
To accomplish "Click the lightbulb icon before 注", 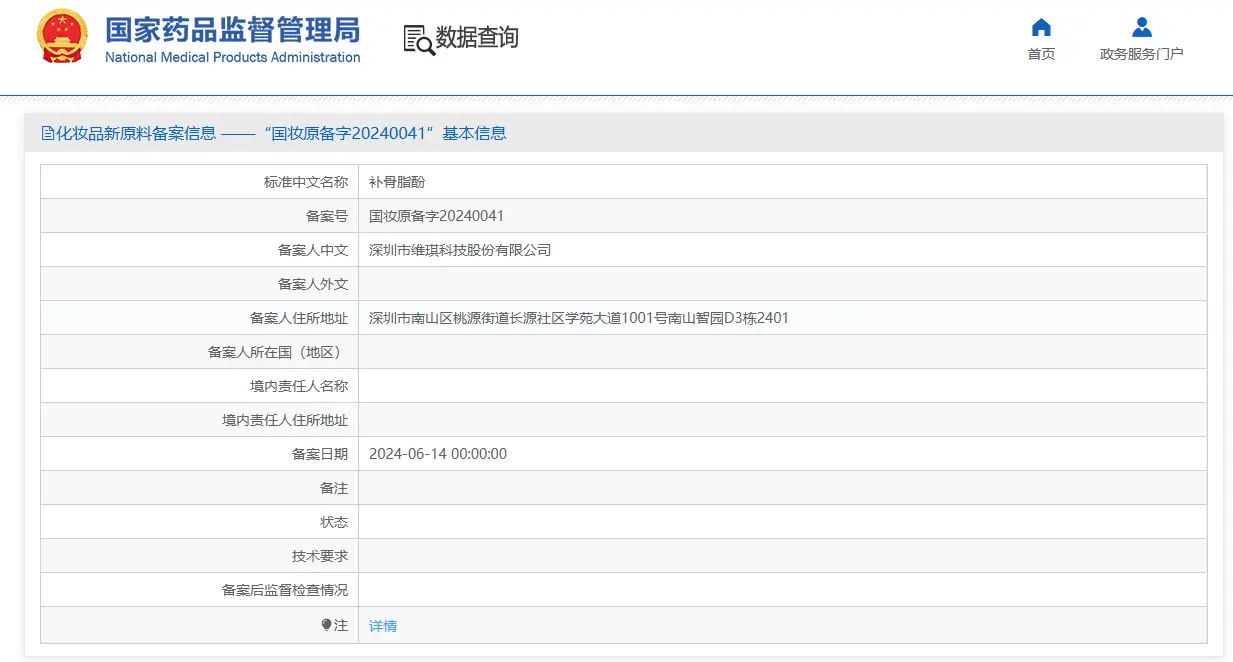I will pyautogui.click(x=325, y=623).
